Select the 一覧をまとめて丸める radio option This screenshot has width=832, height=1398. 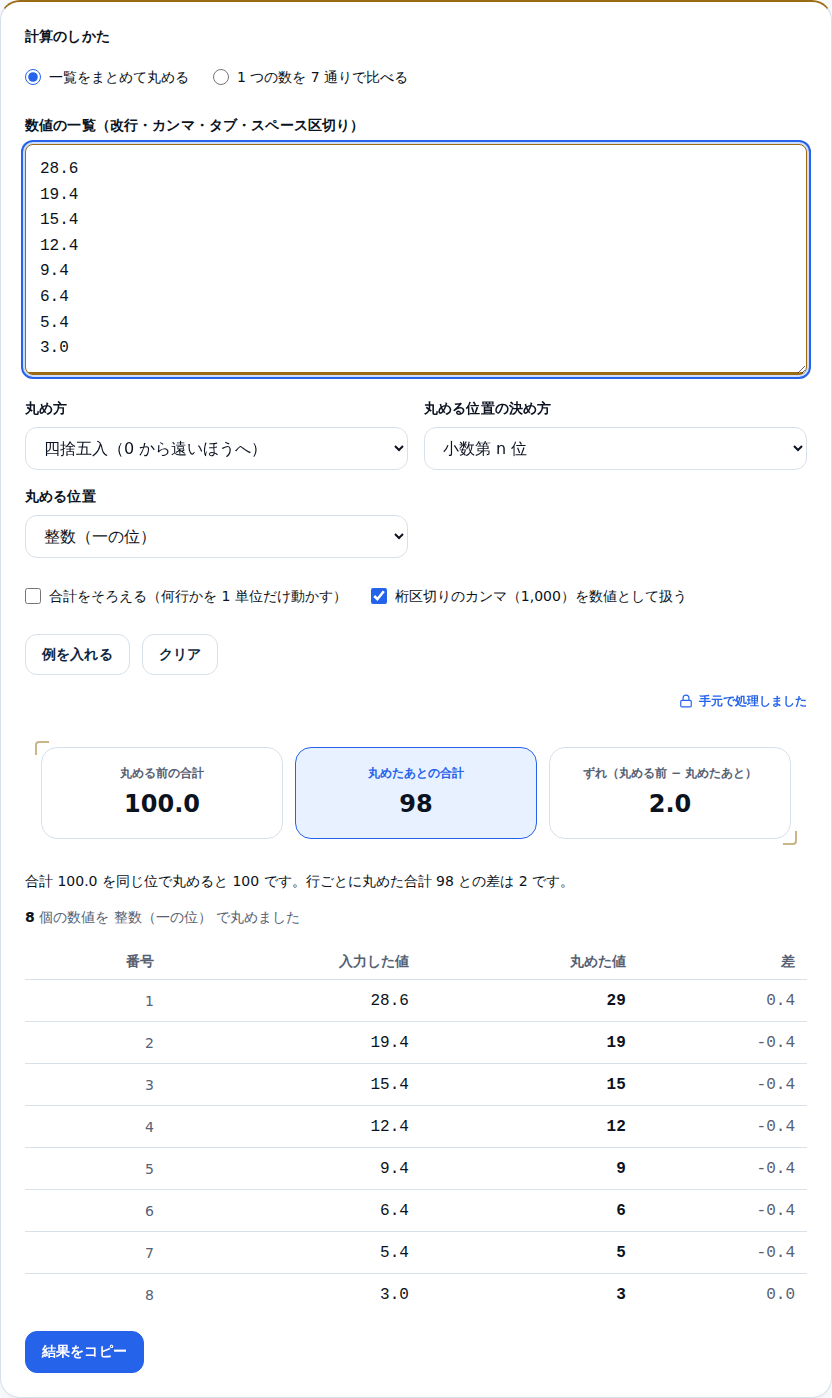pyautogui.click(x=33, y=77)
